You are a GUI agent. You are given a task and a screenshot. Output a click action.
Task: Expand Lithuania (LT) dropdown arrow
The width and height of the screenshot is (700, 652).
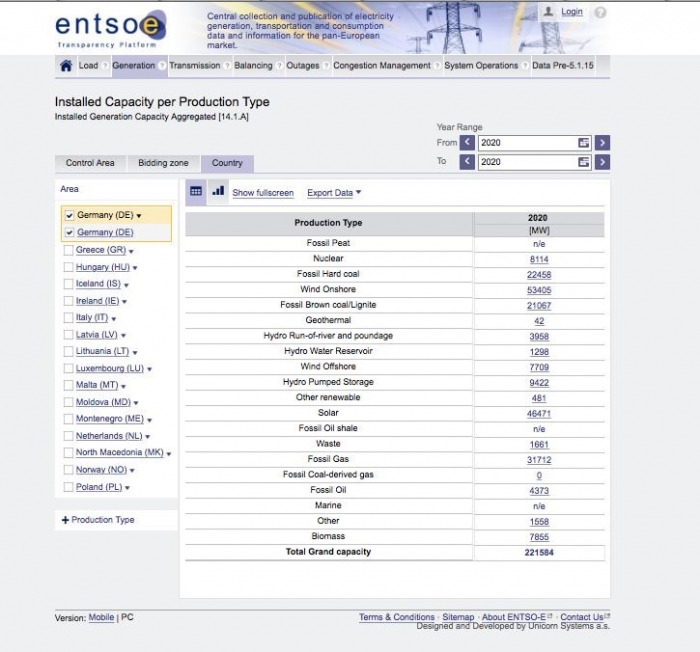[x=135, y=352]
